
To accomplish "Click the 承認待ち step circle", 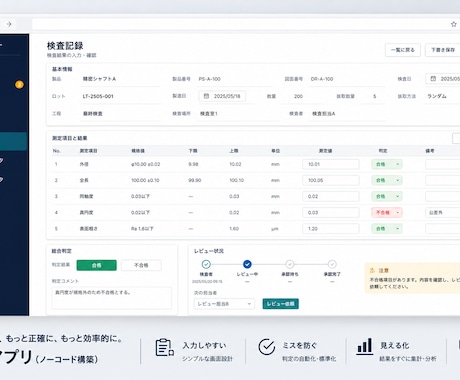I will (x=290, y=264).
